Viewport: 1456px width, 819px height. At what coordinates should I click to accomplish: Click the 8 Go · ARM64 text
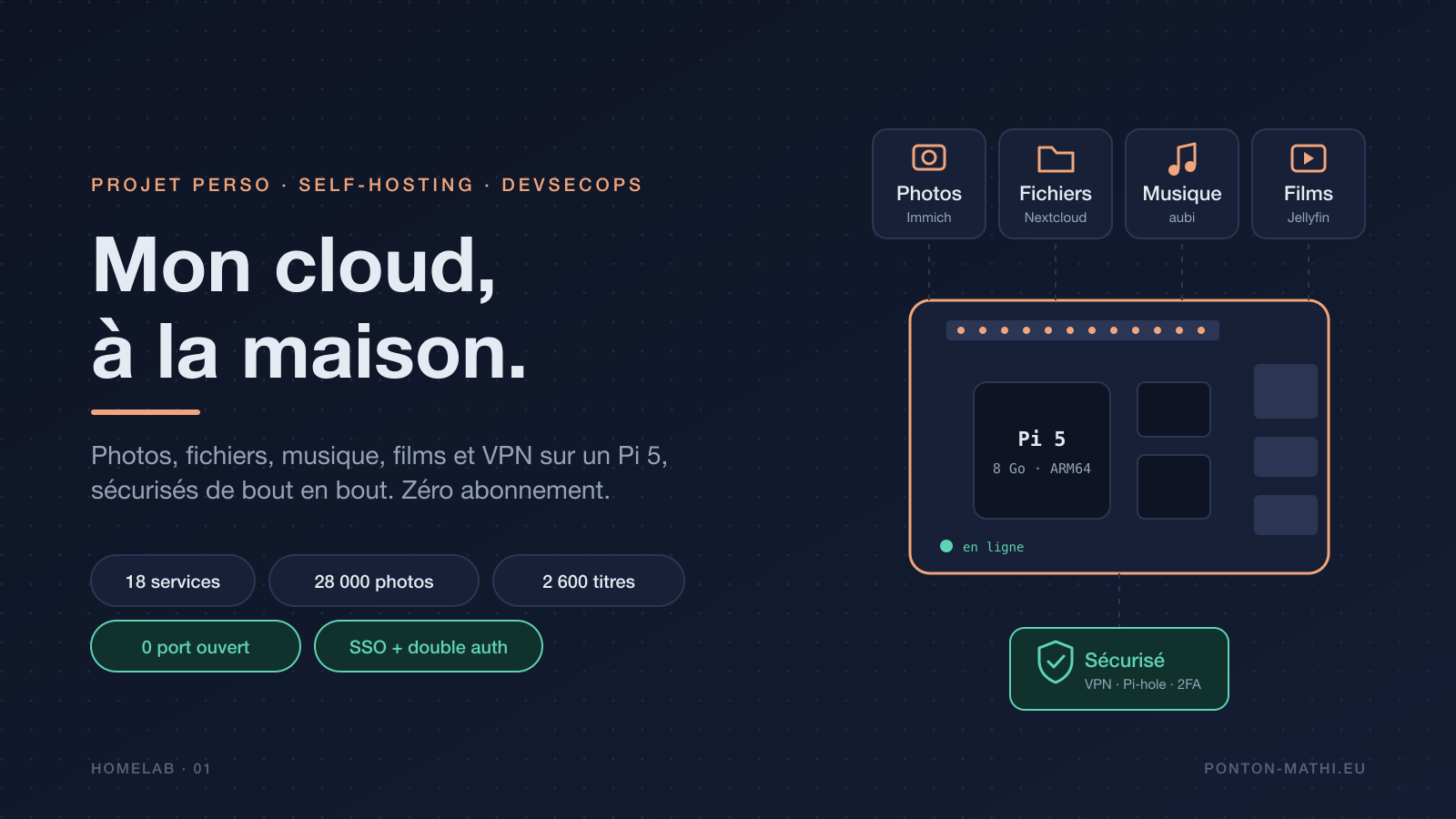pyautogui.click(x=1042, y=469)
